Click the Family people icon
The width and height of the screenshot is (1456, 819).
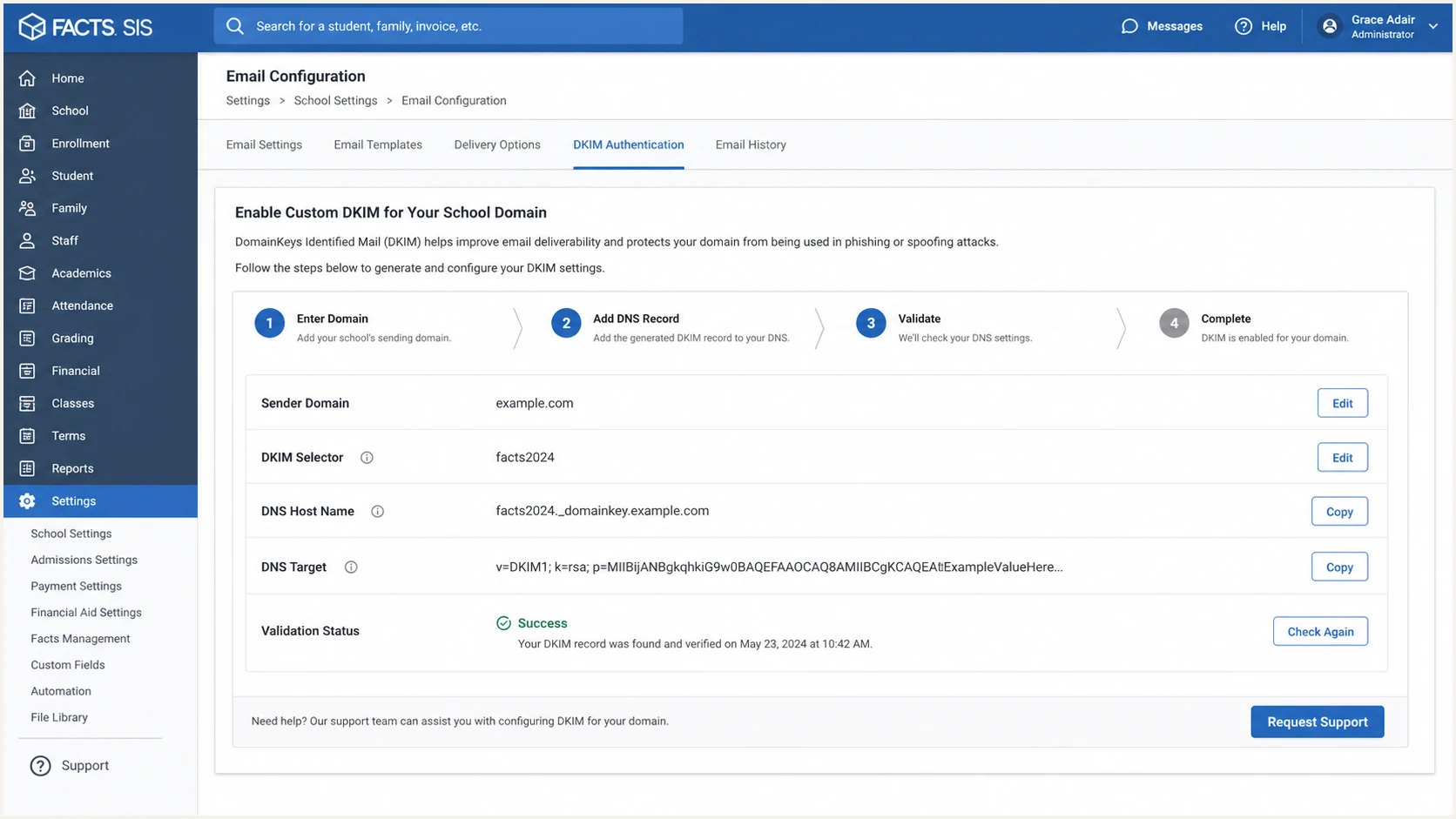pos(28,208)
